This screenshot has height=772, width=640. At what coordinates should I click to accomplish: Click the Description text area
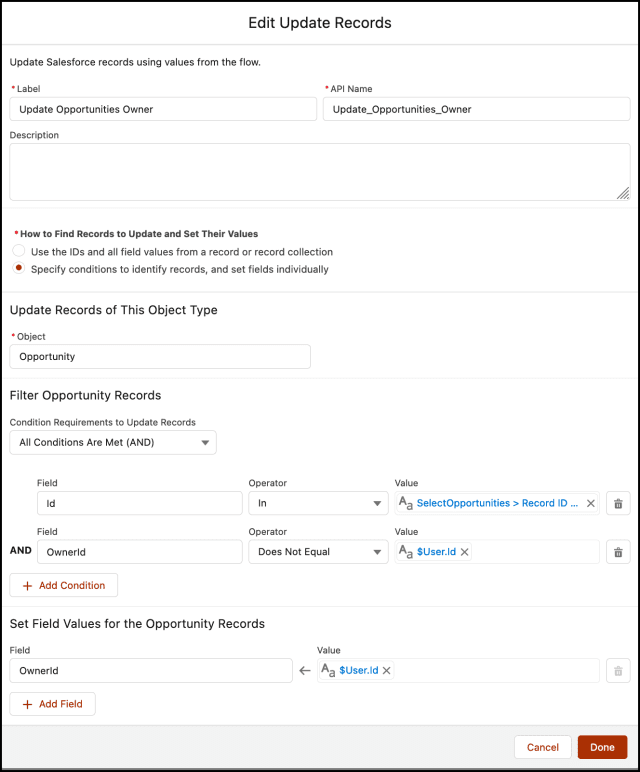(x=319, y=171)
